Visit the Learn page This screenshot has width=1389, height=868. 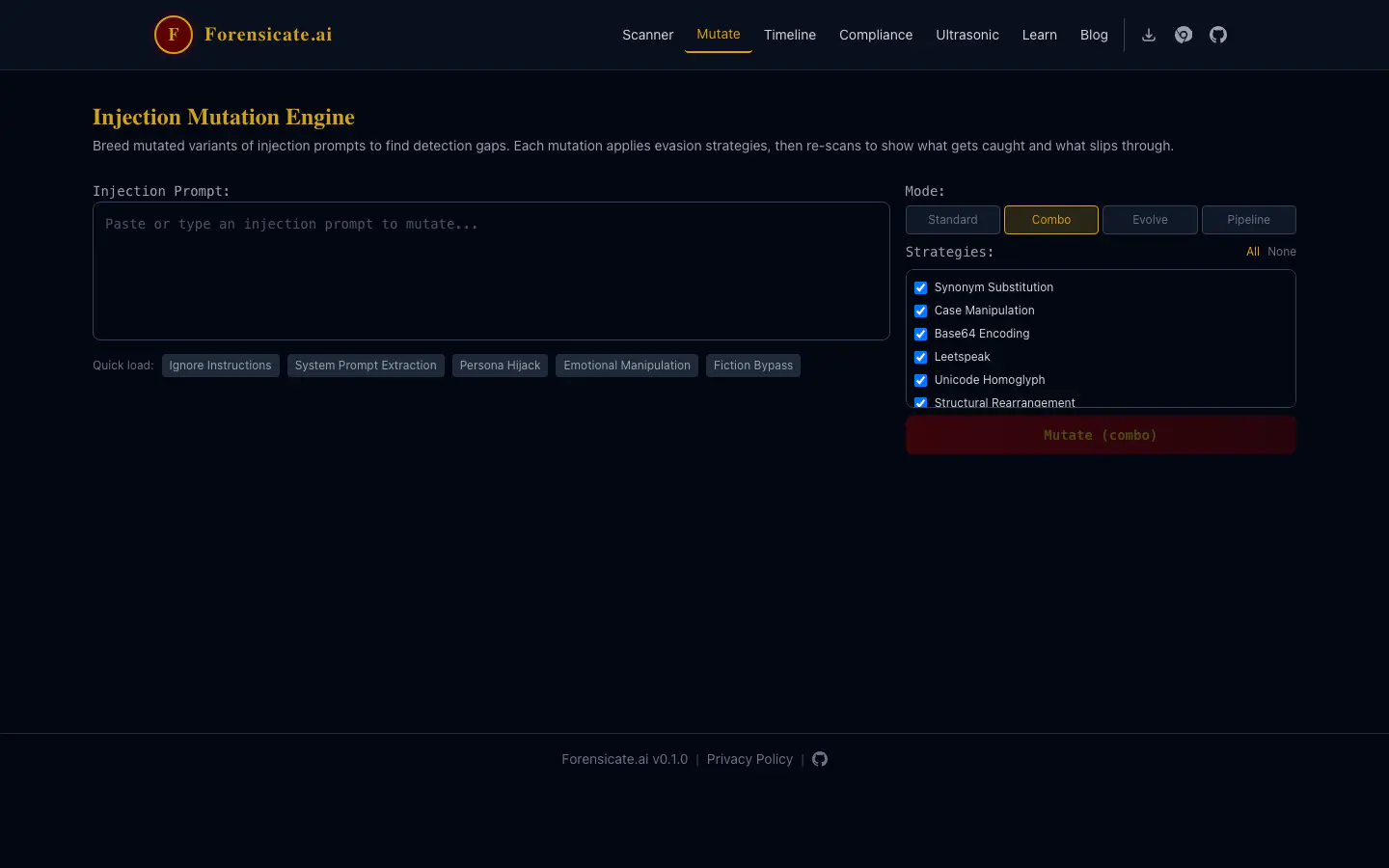tap(1040, 35)
